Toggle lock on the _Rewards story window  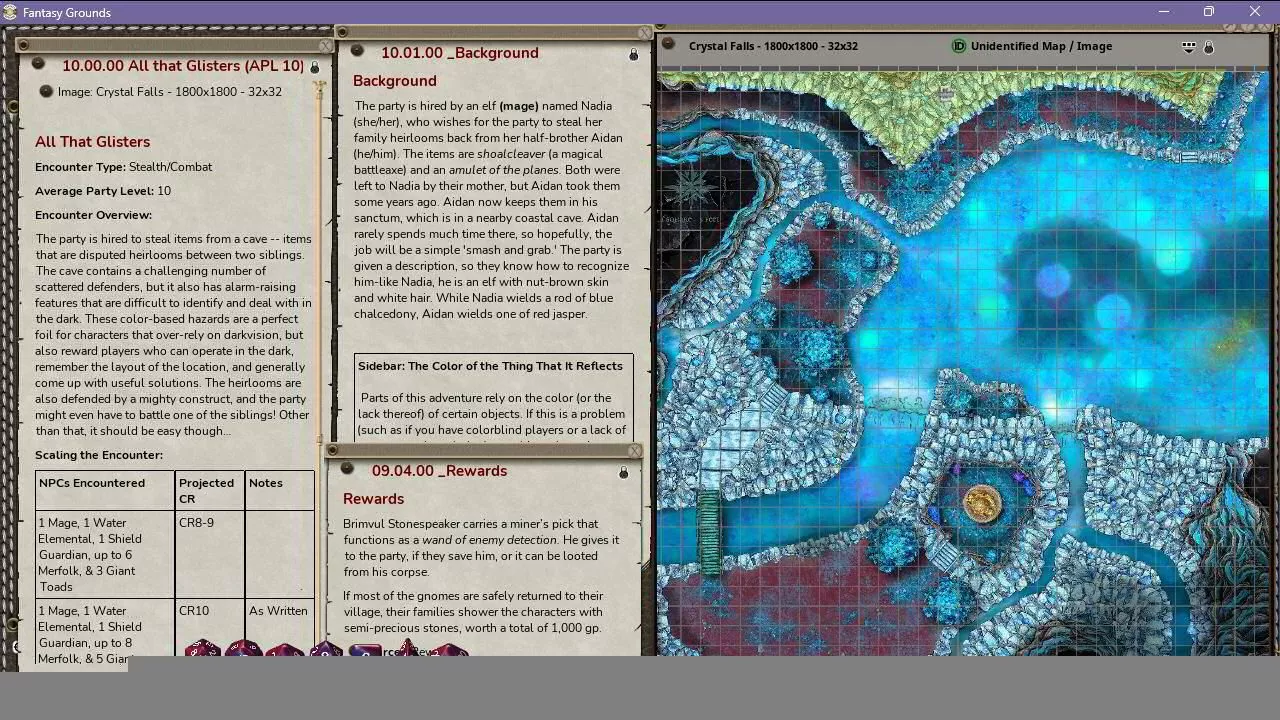point(623,472)
